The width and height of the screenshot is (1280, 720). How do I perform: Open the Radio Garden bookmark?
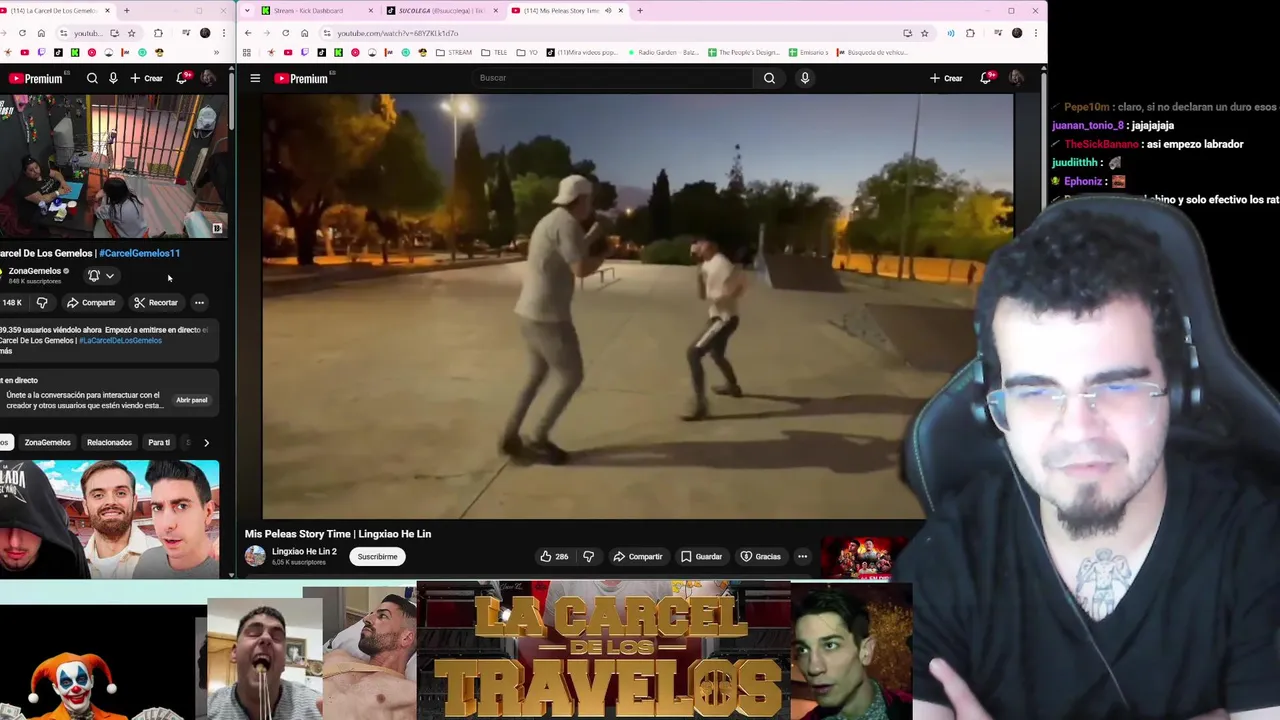[663, 52]
